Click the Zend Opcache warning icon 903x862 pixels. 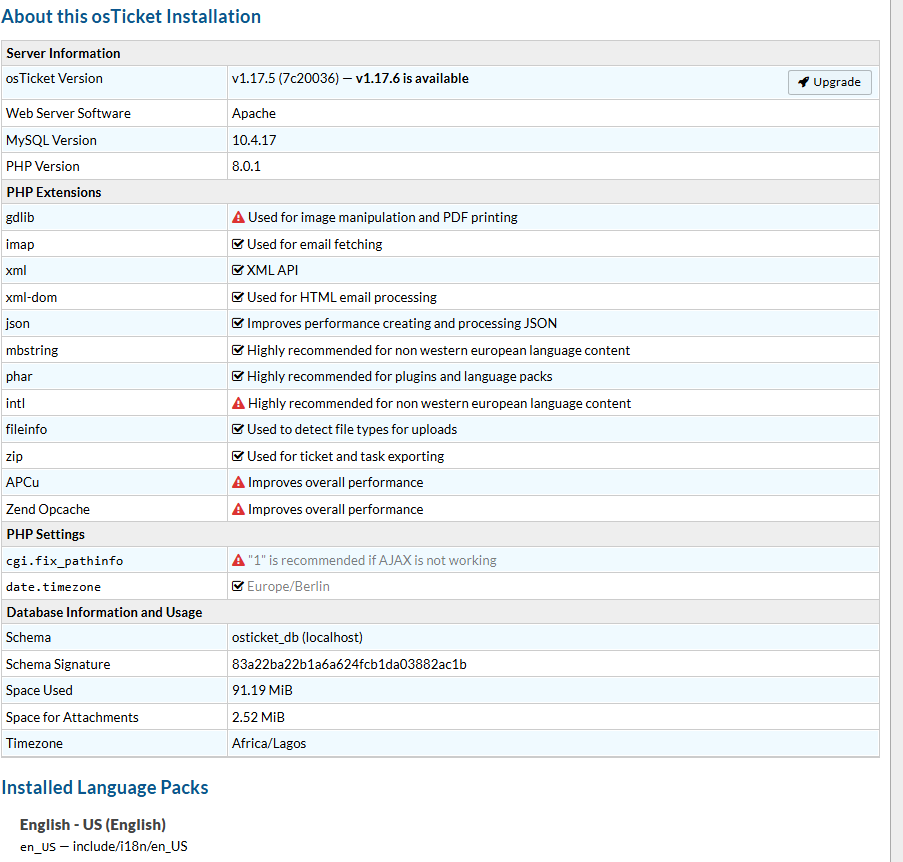coord(238,509)
